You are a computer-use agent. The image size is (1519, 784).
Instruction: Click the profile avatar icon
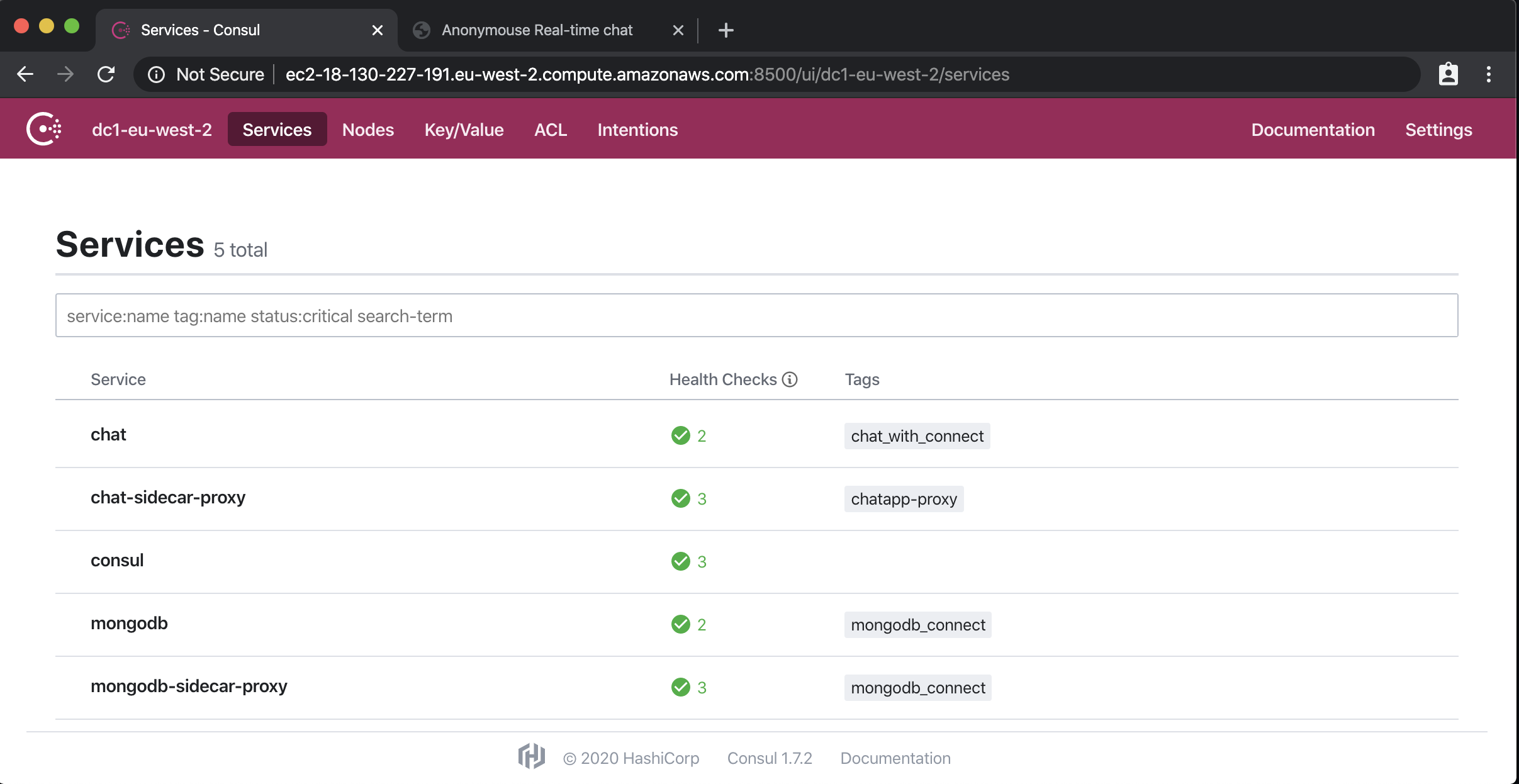(x=1448, y=74)
